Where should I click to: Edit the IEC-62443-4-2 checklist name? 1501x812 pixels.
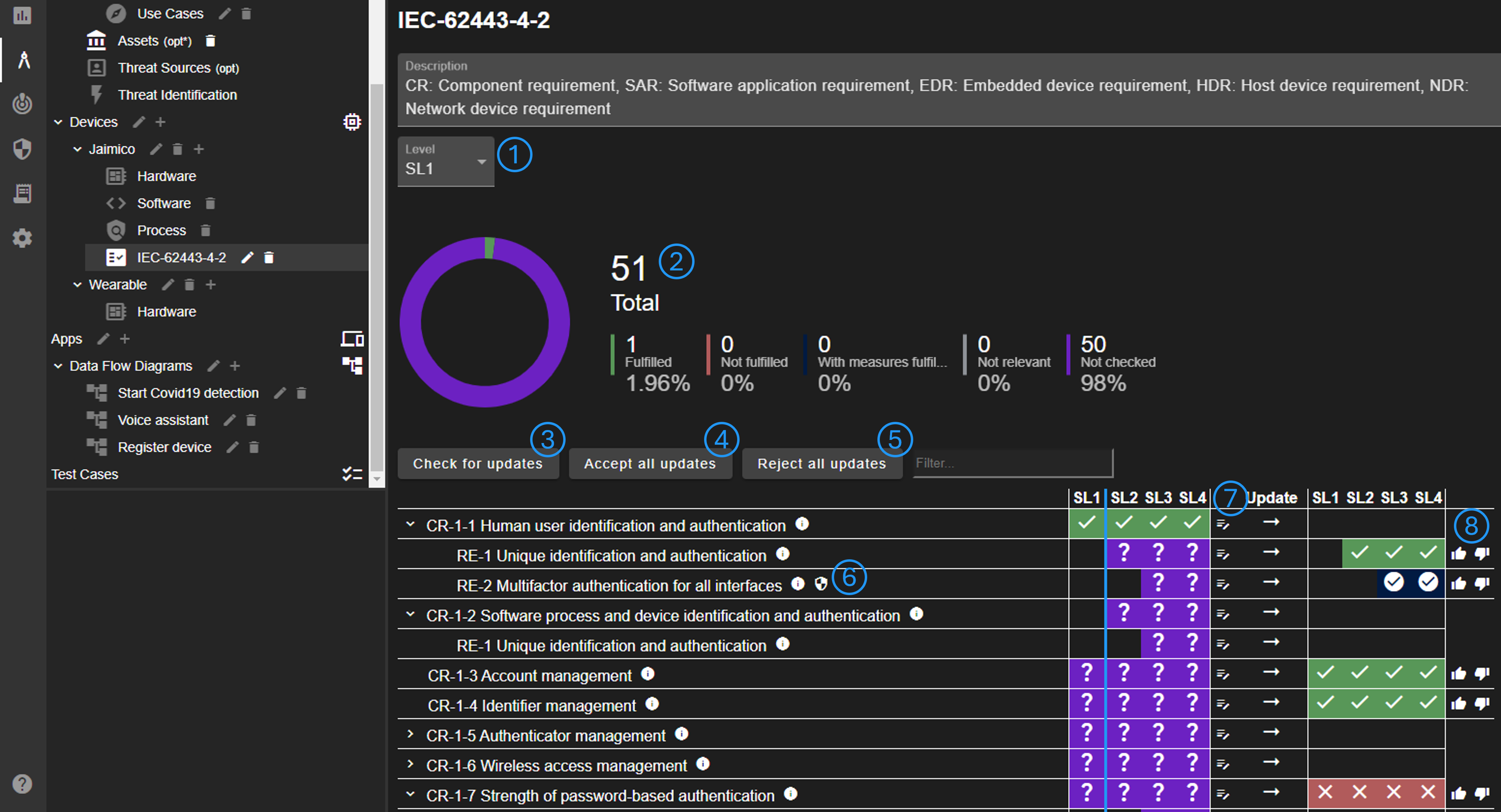pyautogui.click(x=248, y=257)
